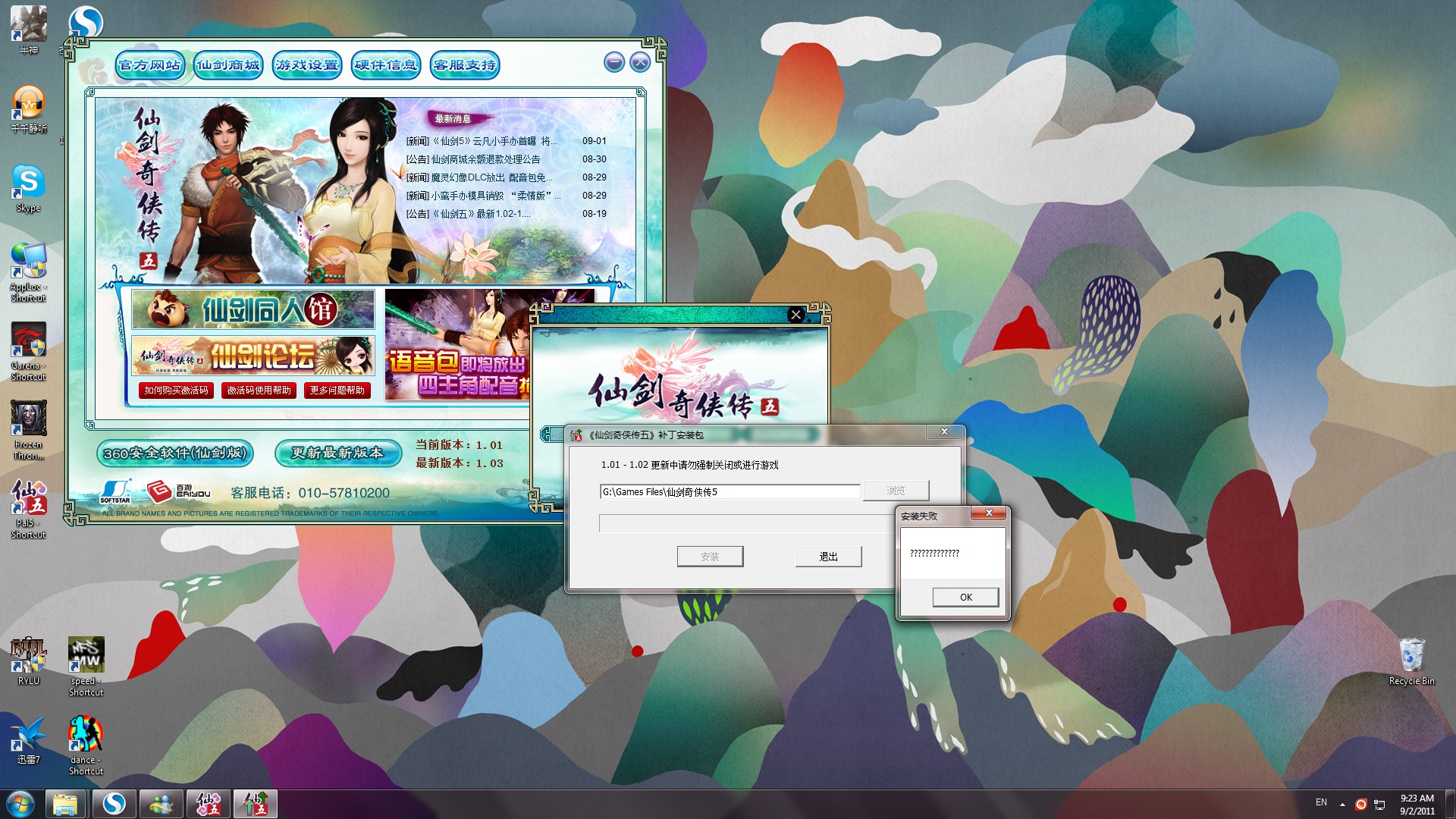Open the Recycle Bin

(1411, 656)
